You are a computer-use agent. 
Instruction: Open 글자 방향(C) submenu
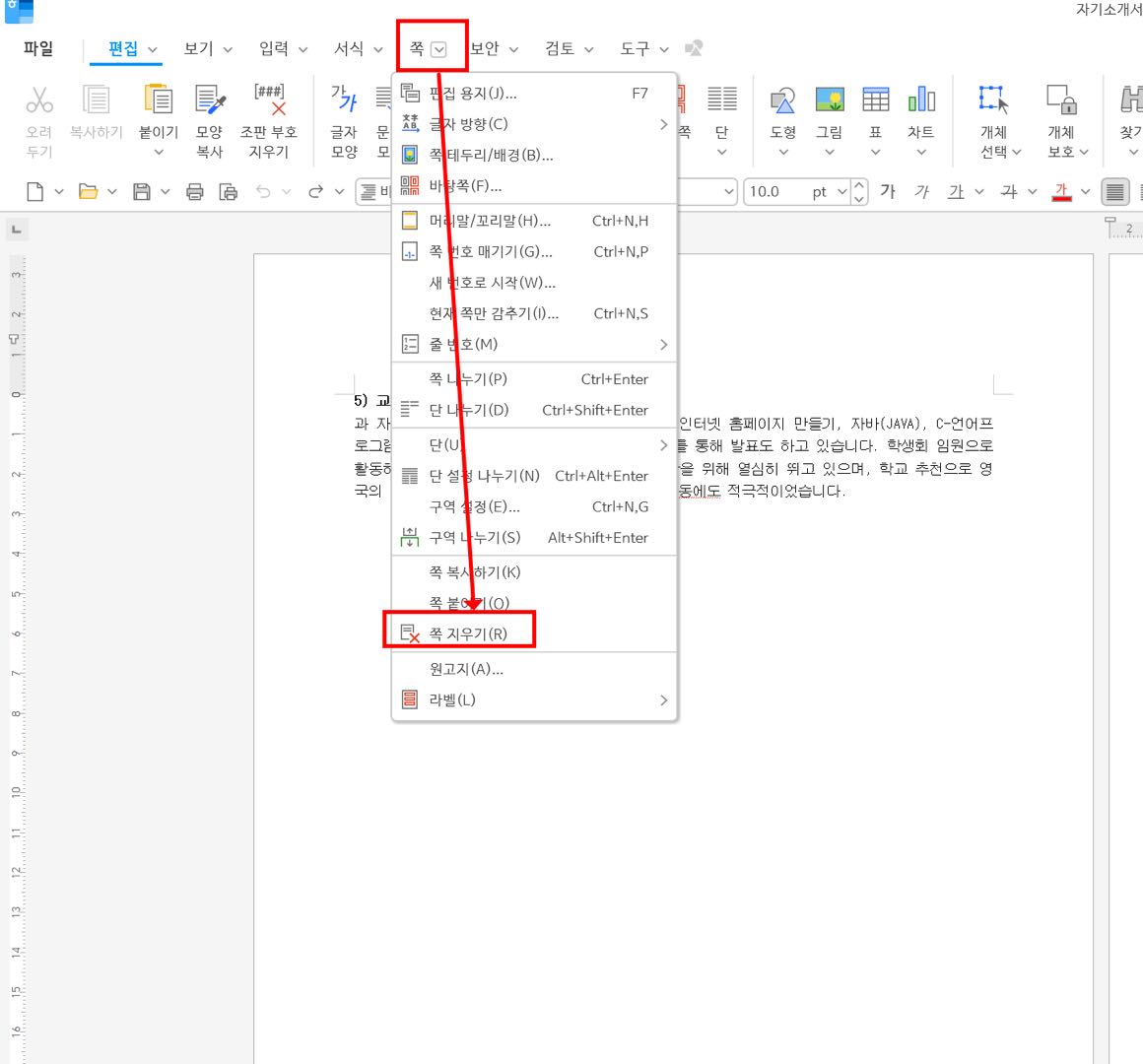[x=534, y=124]
